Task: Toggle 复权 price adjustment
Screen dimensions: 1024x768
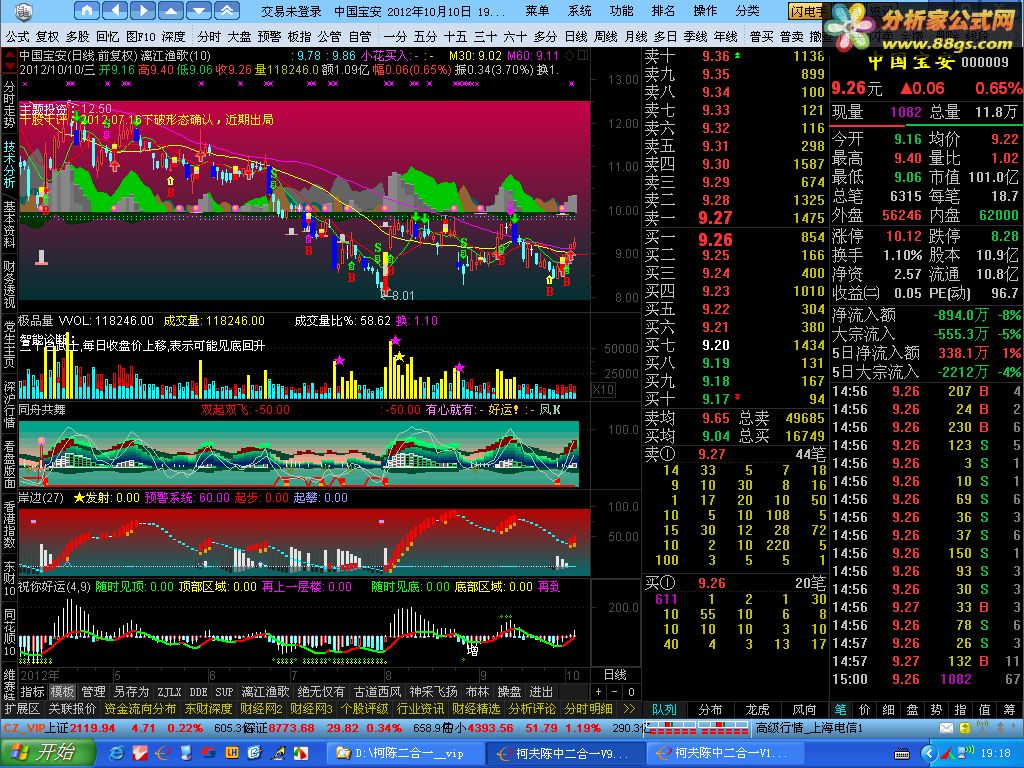Action: 48,37
